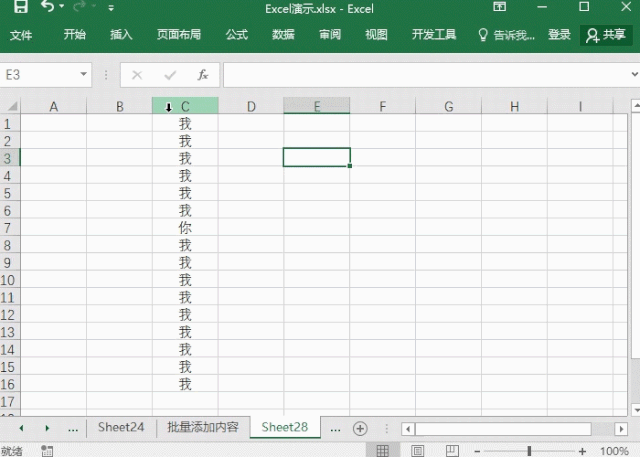The image size is (640, 457).
Task: Open the Undo history dropdown arrow
Action: (62, 7)
